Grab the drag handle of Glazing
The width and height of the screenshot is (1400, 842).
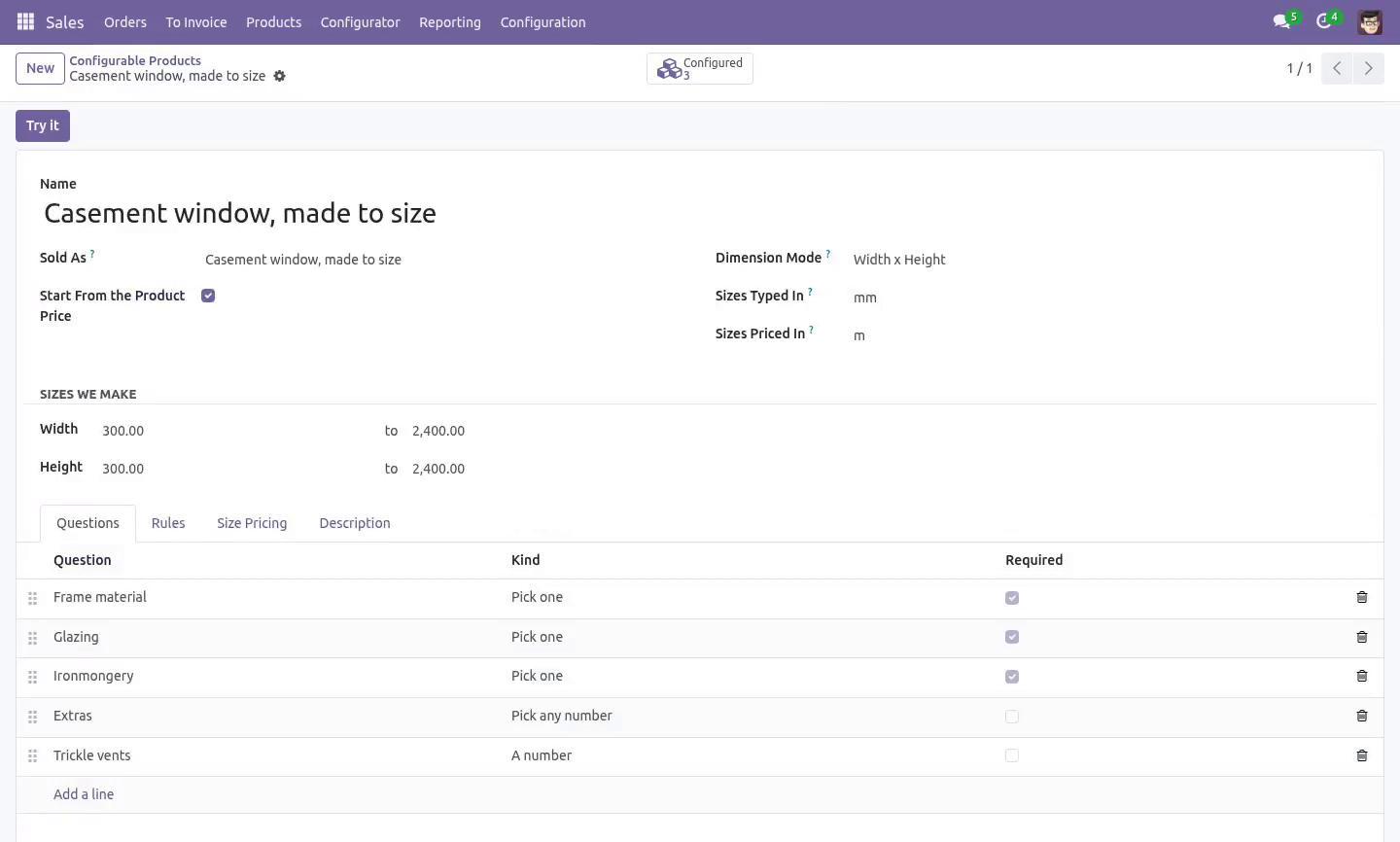[x=32, y=638]
